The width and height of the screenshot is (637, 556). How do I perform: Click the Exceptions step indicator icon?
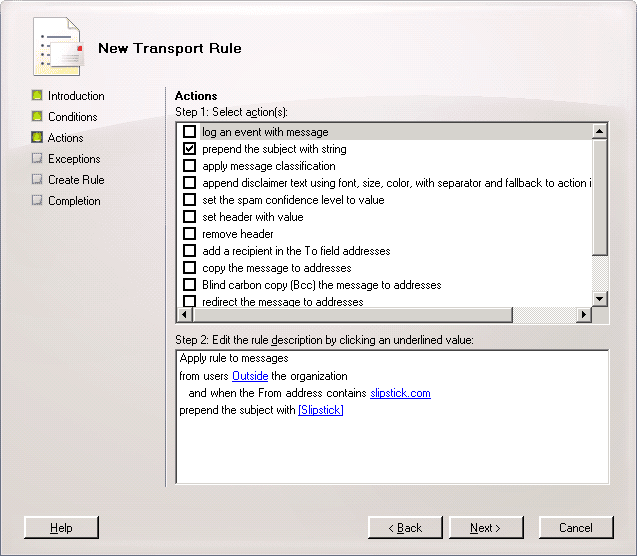[37, 158]
